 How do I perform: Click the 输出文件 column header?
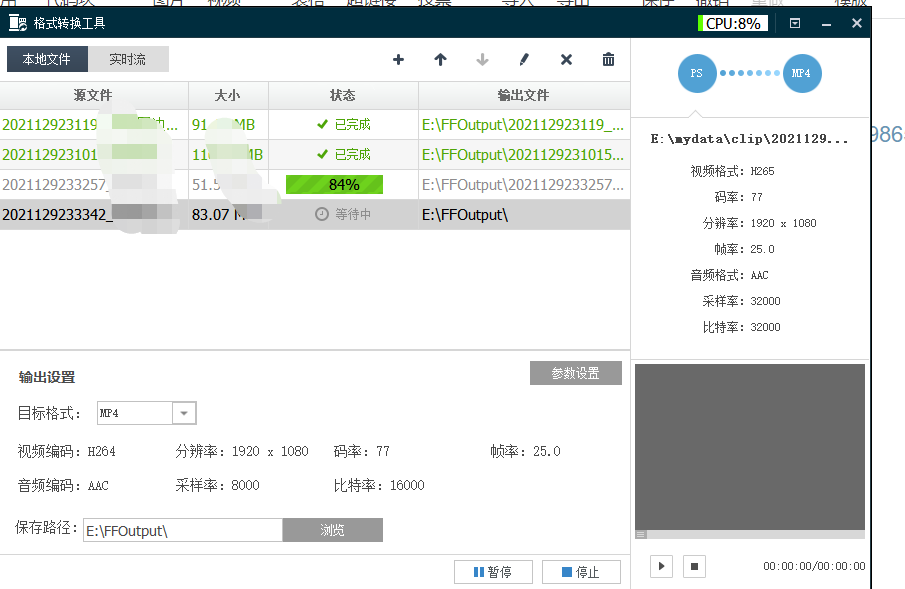pyautogui.click(x=523, y=95)
